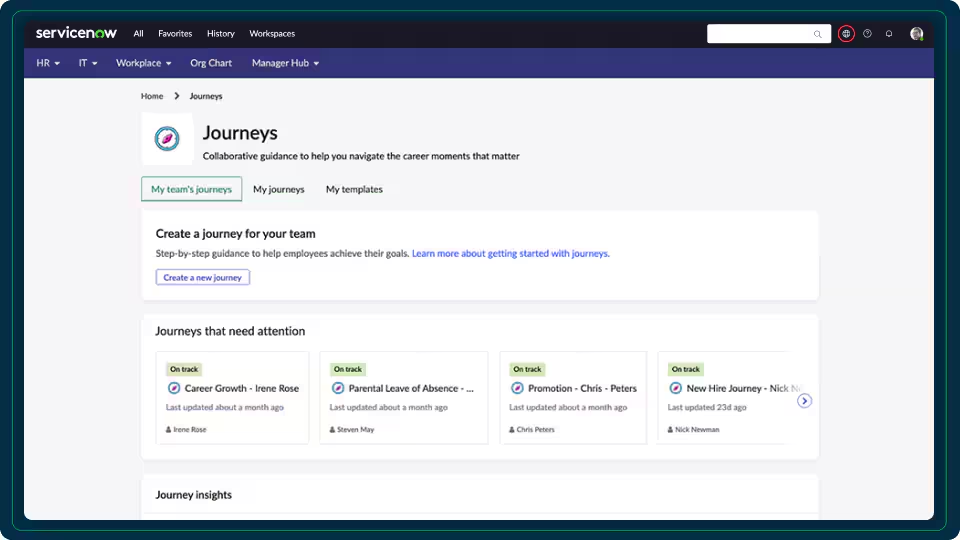Screen dimensions: 960x540
Task: Click the 'Last updated 23d ago' text
Action: [707, 407]
